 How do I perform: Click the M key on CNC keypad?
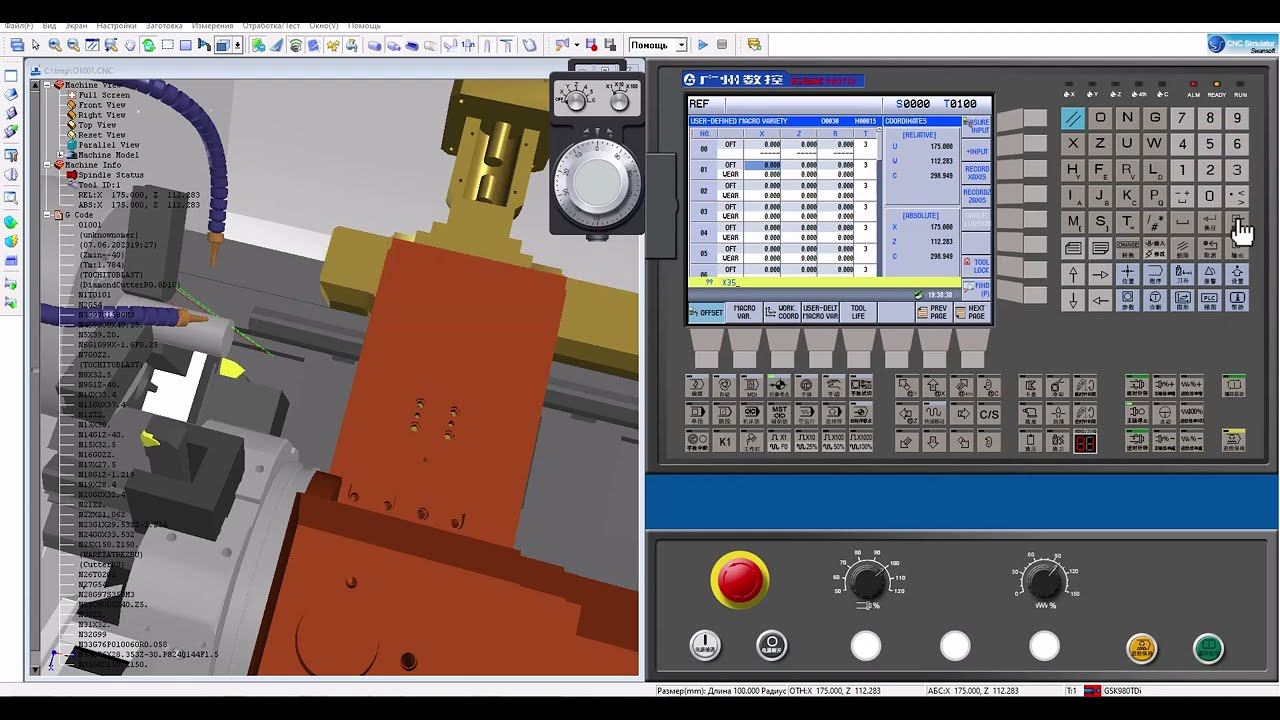(x=1073, y=221)
